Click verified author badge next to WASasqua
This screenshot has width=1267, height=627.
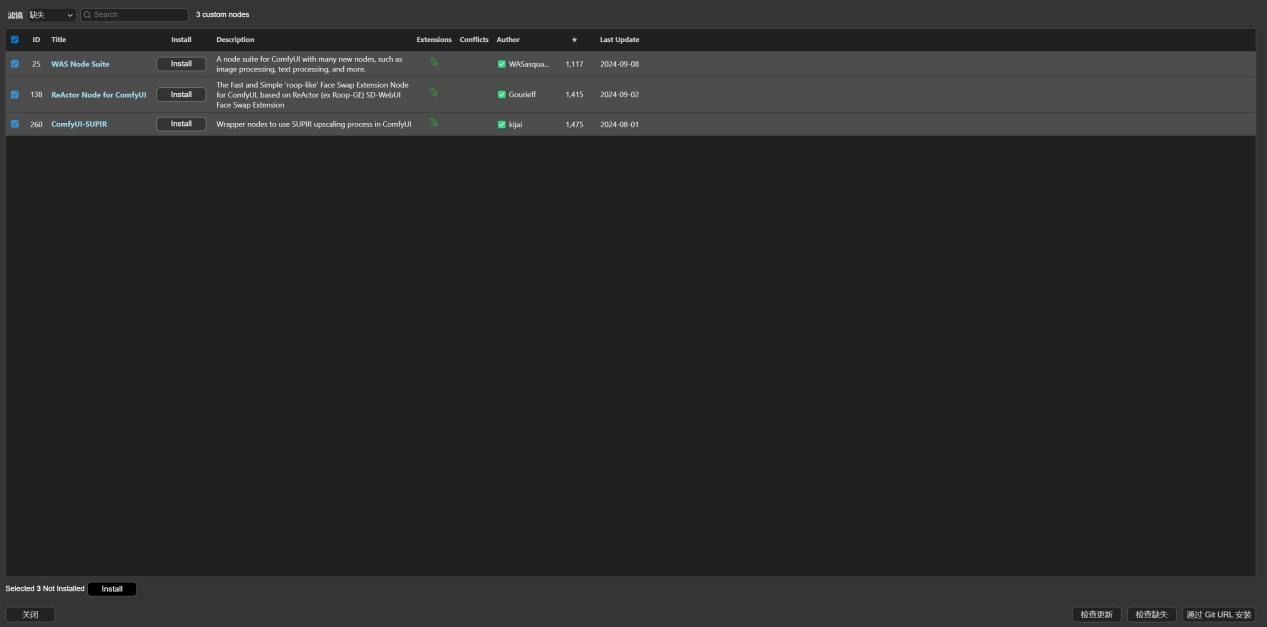[x=502, y=64]
